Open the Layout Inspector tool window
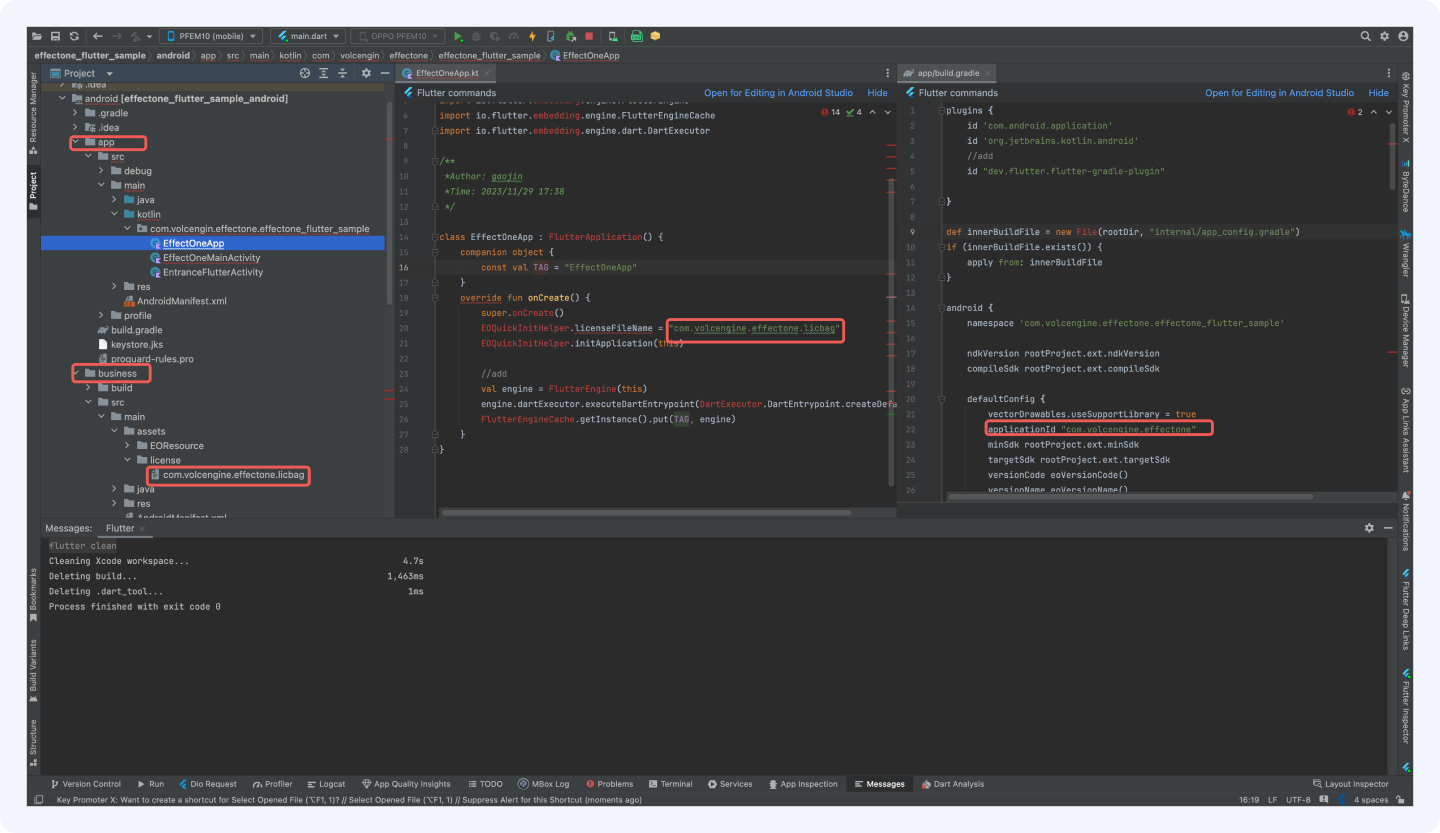The height and width of the screenshot is (833, 1440). pos(1350,784)
